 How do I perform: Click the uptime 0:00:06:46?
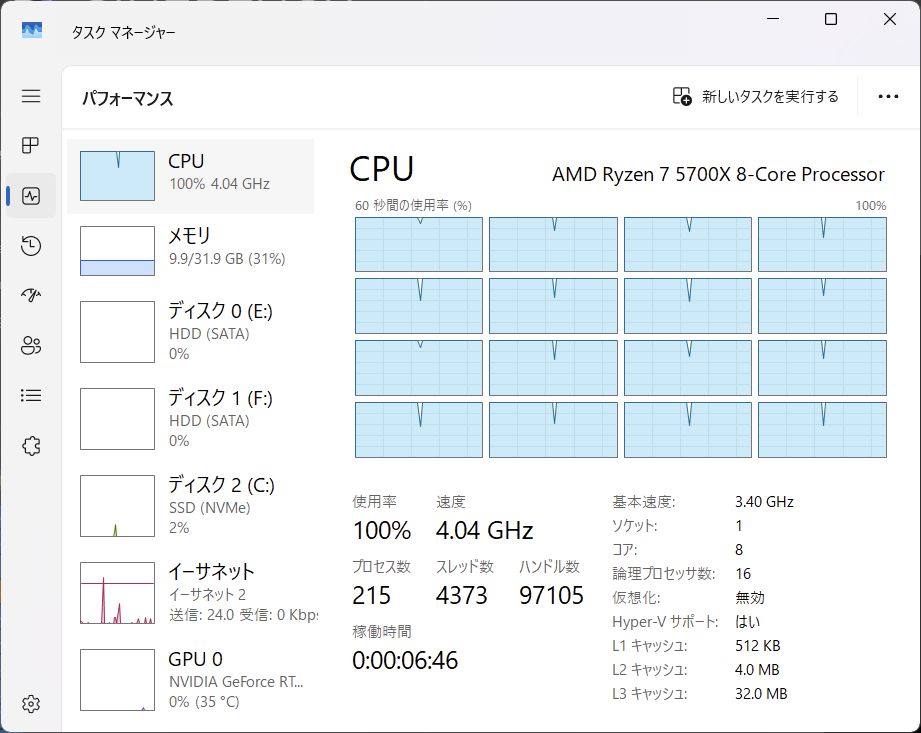(x=405, y=660)
